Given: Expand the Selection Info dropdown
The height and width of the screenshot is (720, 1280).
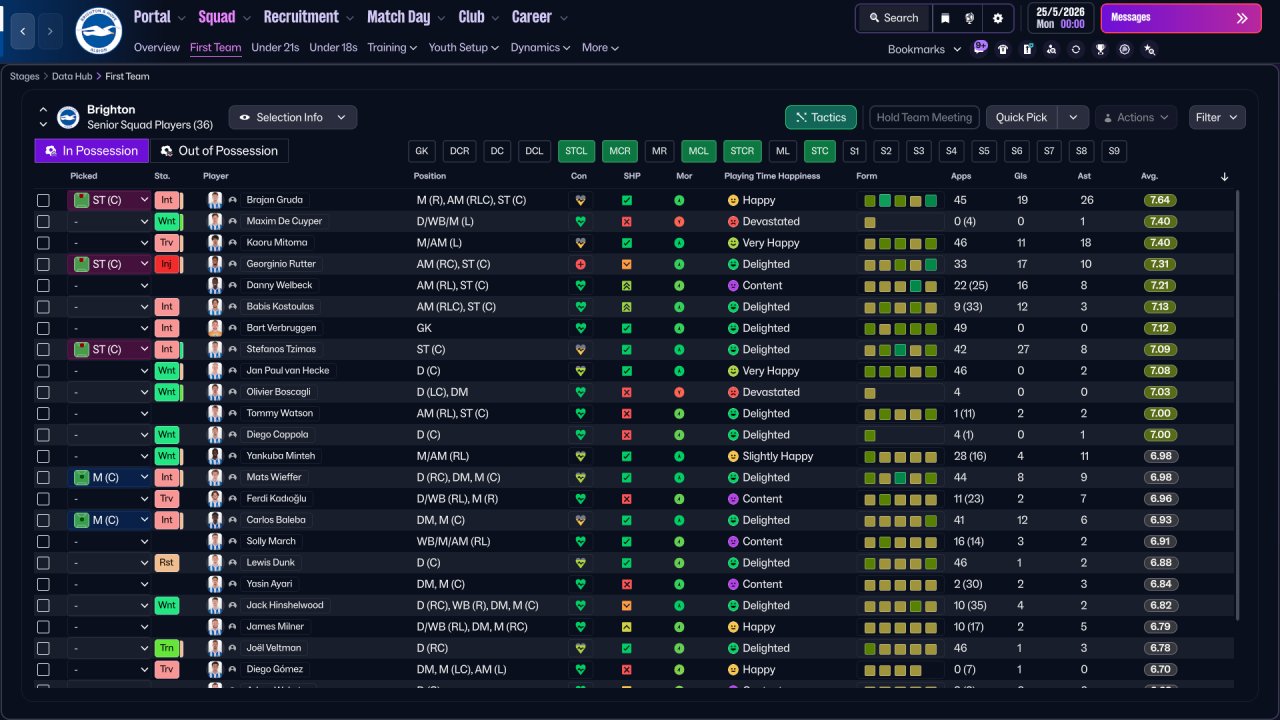Looking at the screenshot, I should tap(293, 118).
